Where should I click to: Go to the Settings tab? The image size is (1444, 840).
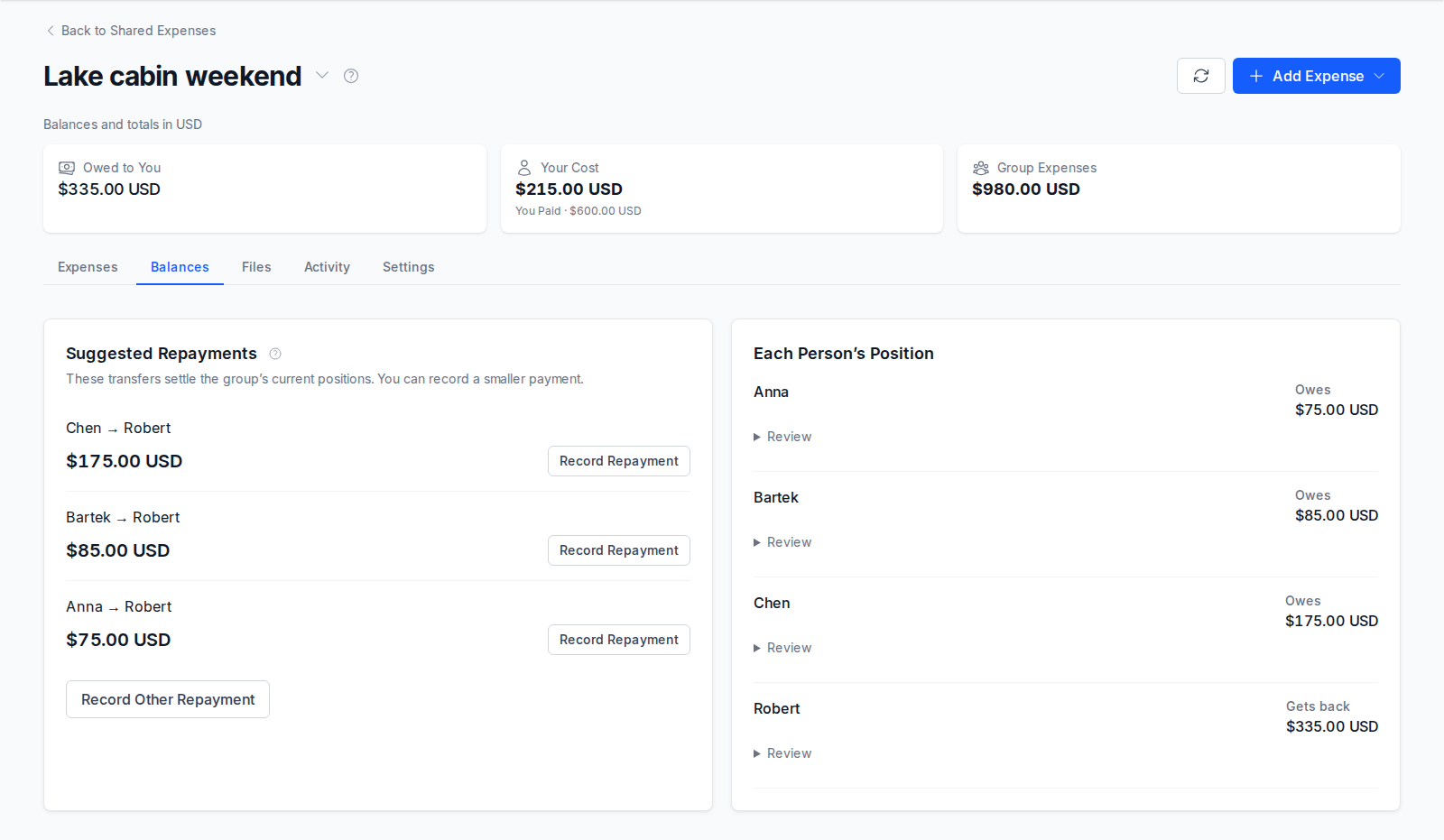pos(409,267)
